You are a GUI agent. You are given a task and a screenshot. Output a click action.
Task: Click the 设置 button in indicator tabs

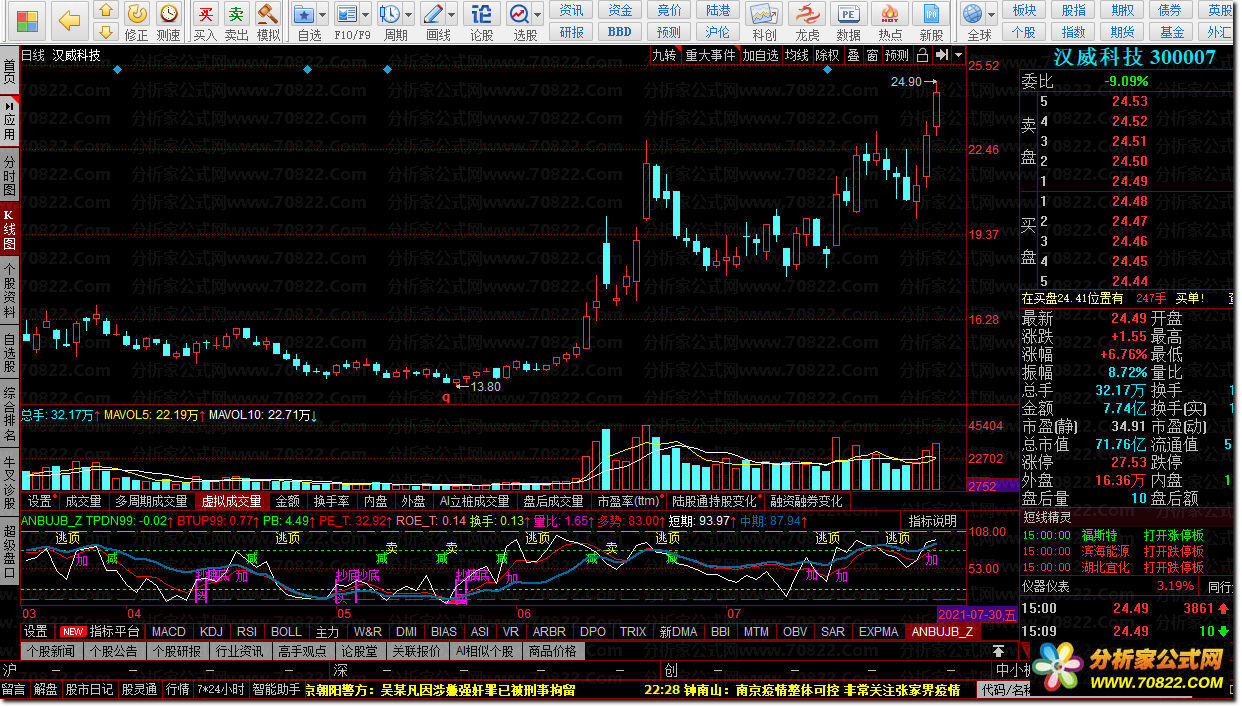(x=36, y=632)
